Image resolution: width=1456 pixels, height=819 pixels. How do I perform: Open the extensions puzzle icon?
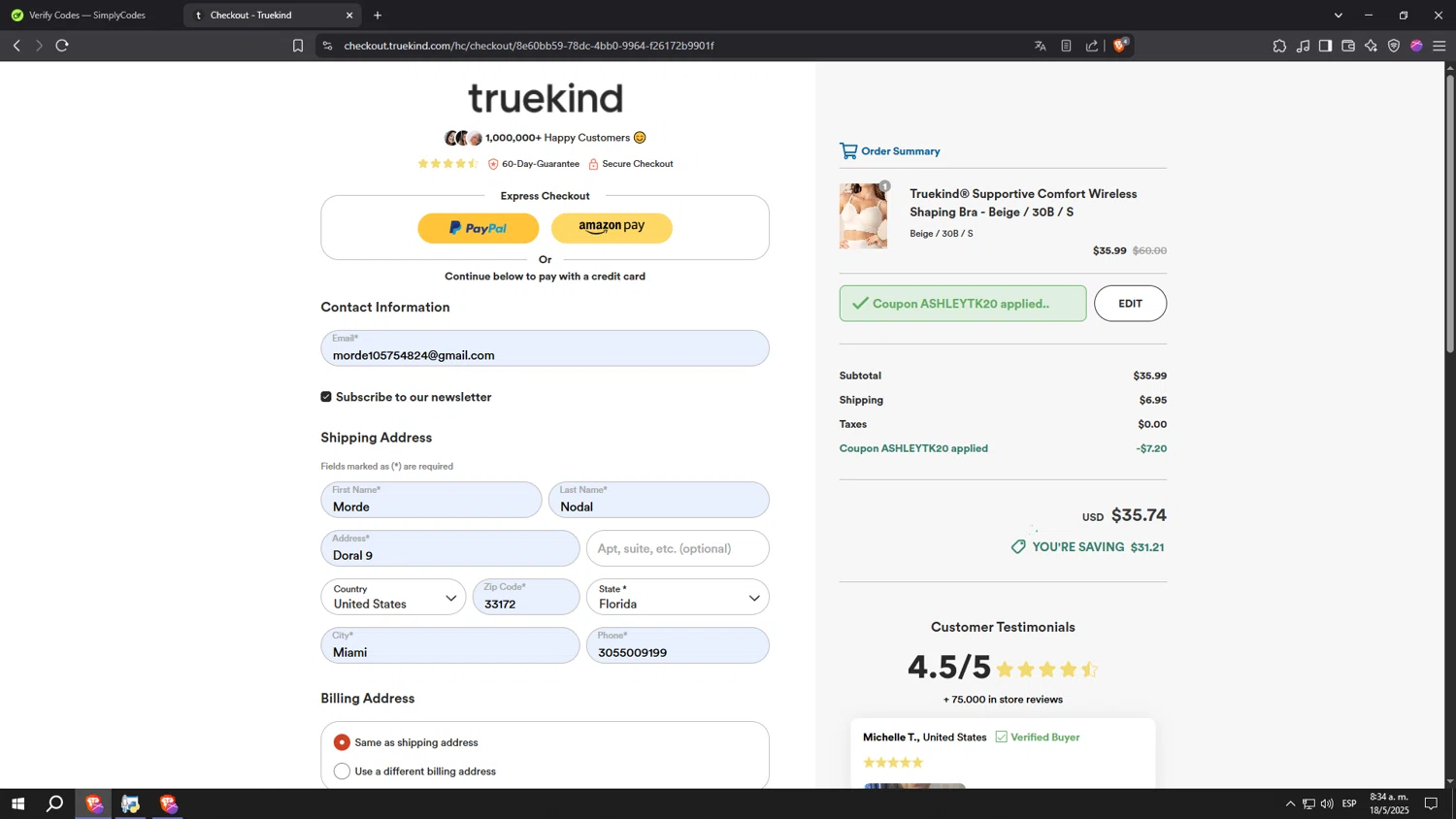pyautogui.click(x=1279, y=46)
